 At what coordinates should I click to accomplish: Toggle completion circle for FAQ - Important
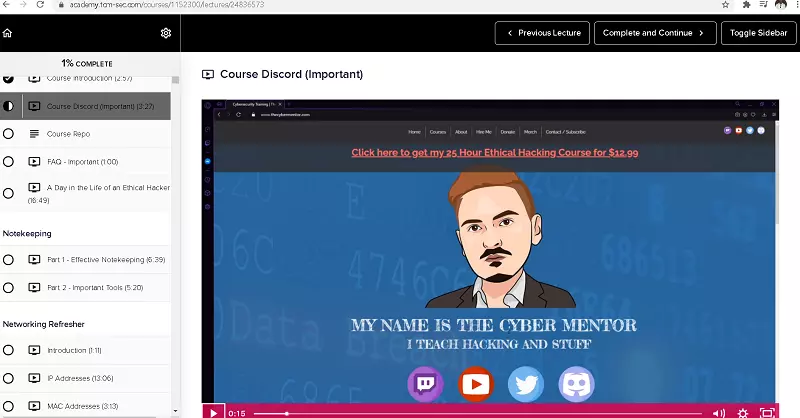click(x=9, y=162)
